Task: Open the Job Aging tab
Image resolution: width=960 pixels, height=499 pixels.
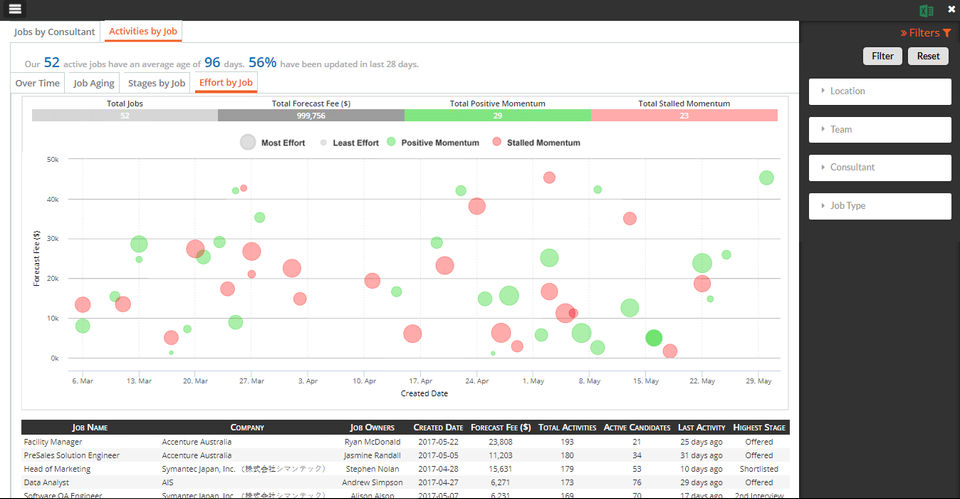Action: click(x=94, y=83)
